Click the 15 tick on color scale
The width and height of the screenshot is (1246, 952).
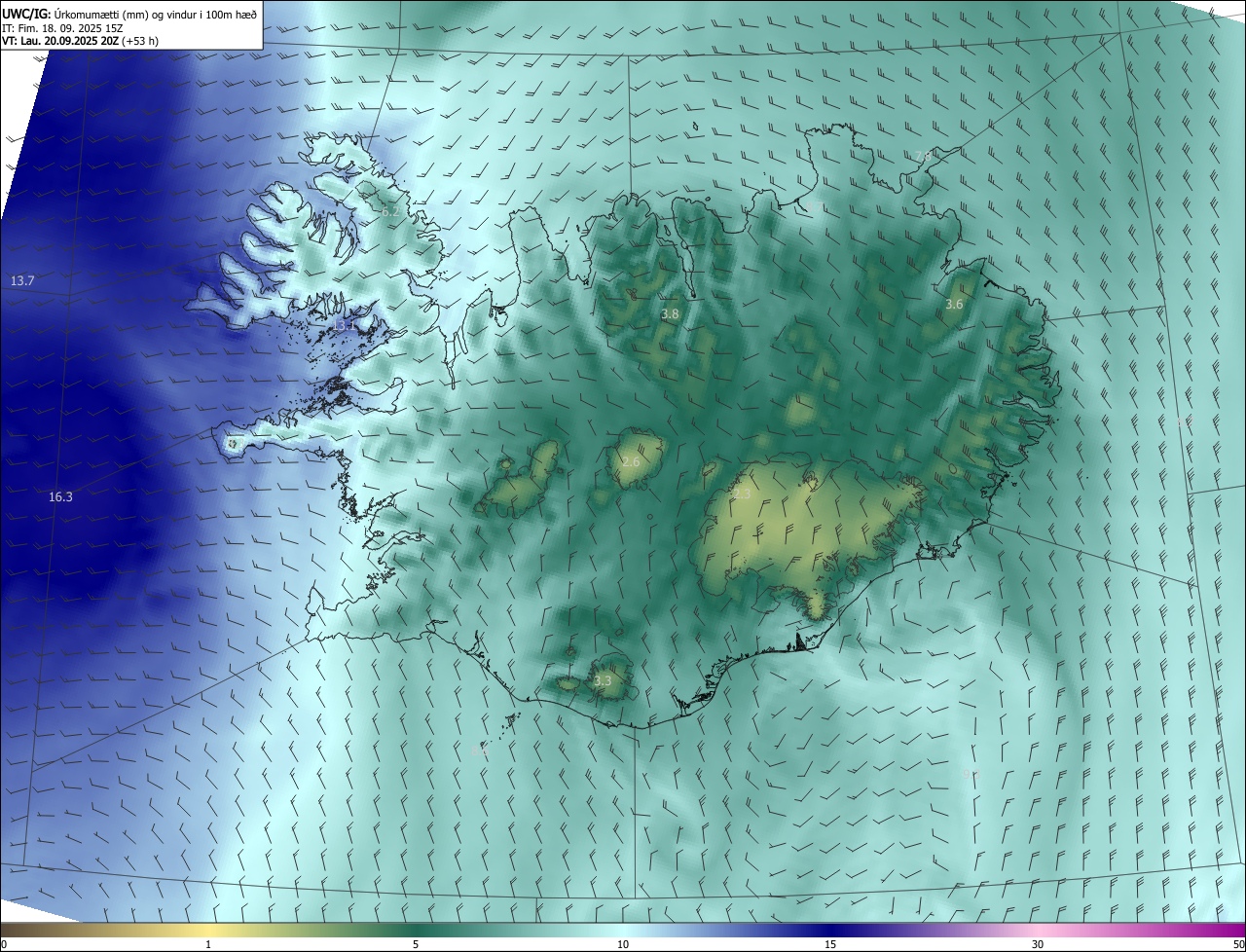click(x=830, y=944)
